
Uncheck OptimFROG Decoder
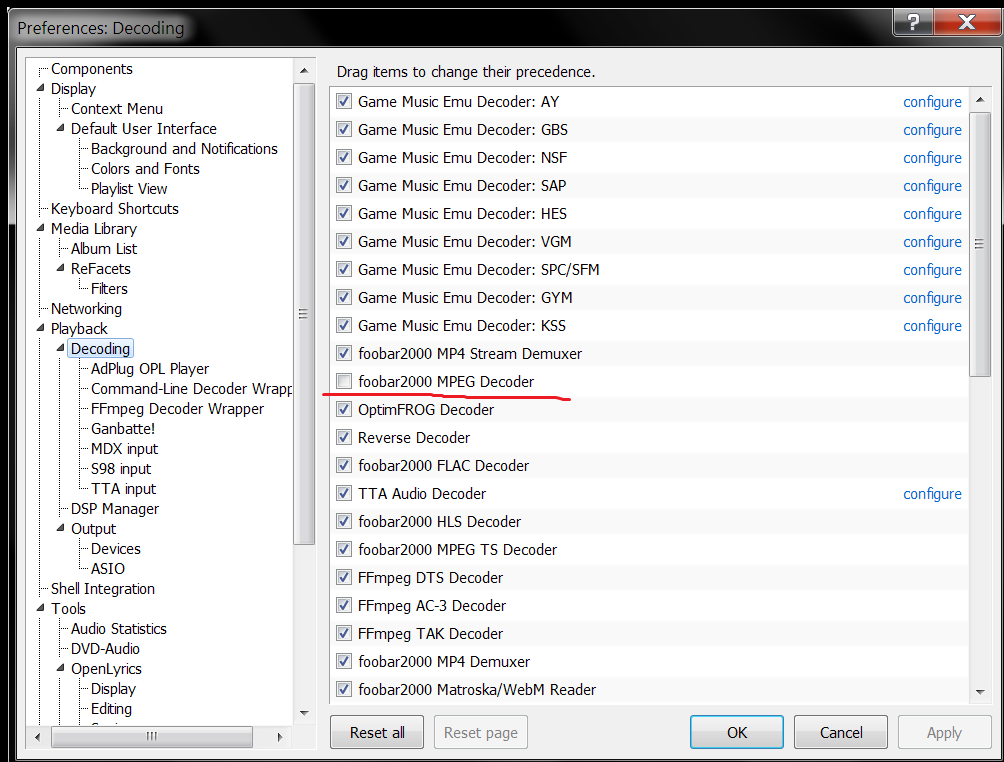344,409
